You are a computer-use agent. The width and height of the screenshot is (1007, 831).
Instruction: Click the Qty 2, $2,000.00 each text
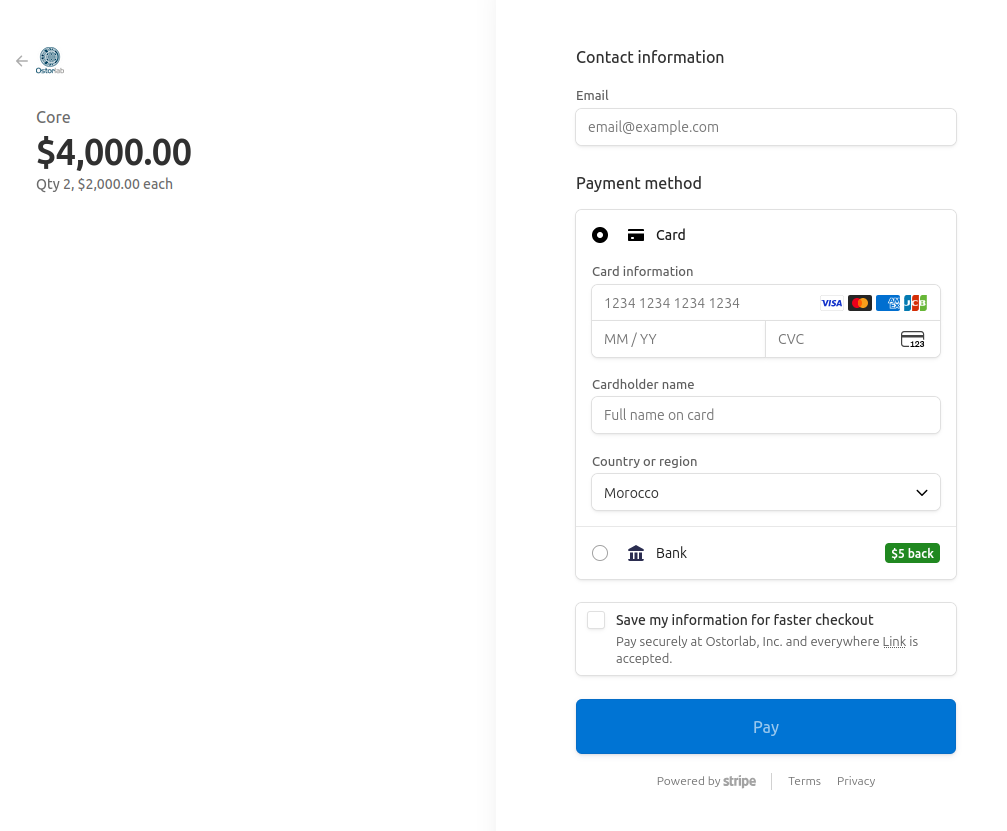pyautogui.click(x=104, y=184)
